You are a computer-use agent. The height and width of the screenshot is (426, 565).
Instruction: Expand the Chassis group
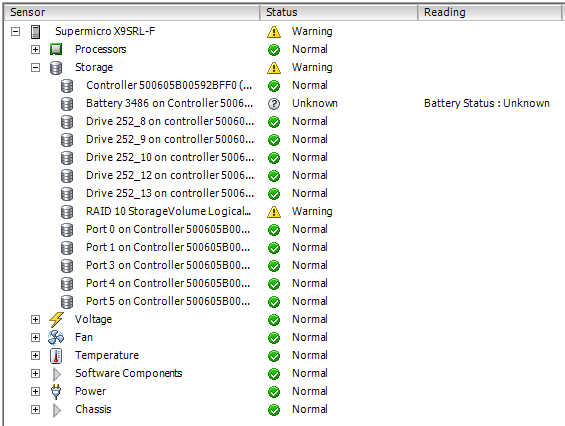pyautogui.click(x=35, y=409)
